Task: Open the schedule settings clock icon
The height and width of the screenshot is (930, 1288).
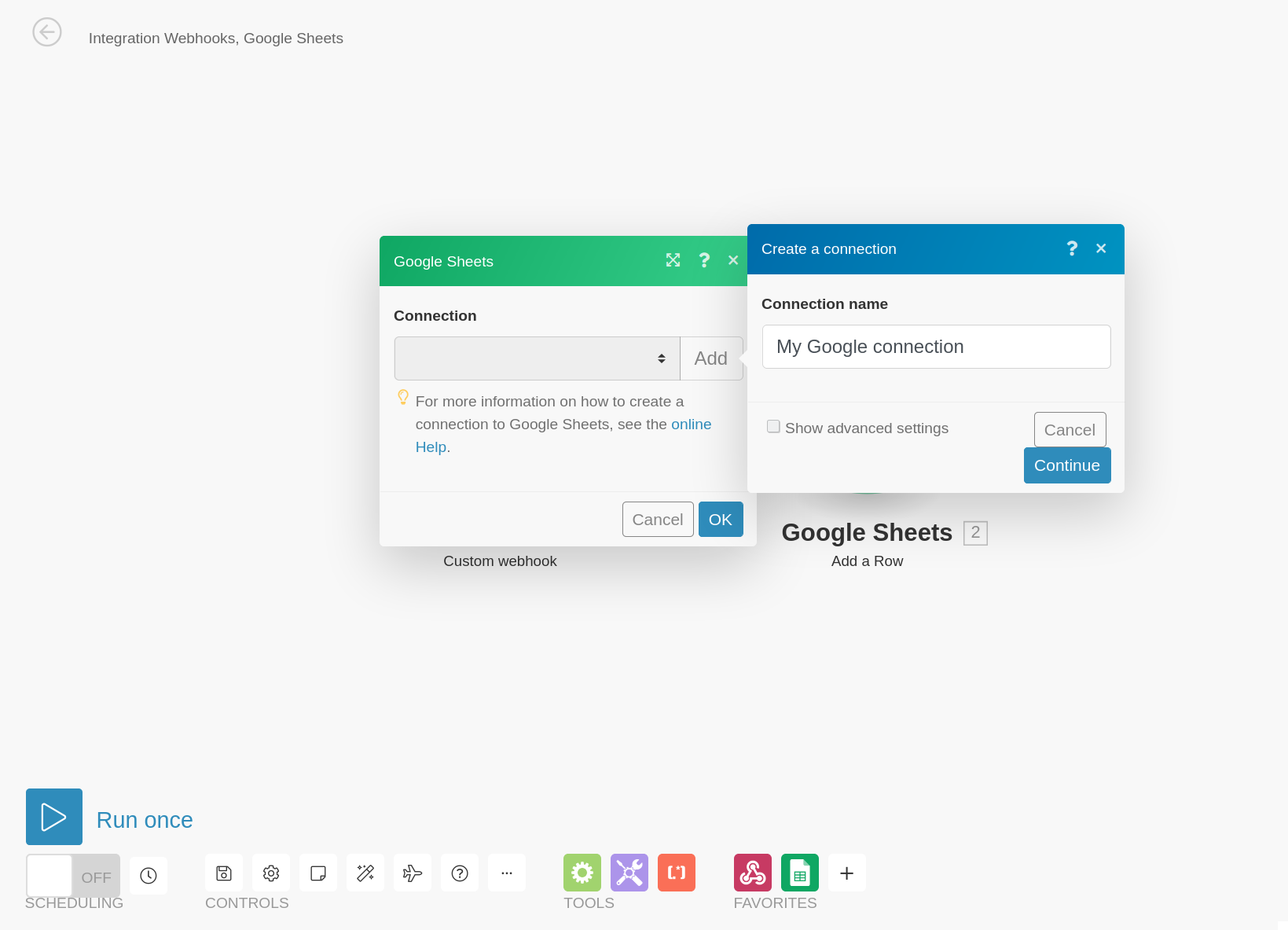Action: coord(149,876)
